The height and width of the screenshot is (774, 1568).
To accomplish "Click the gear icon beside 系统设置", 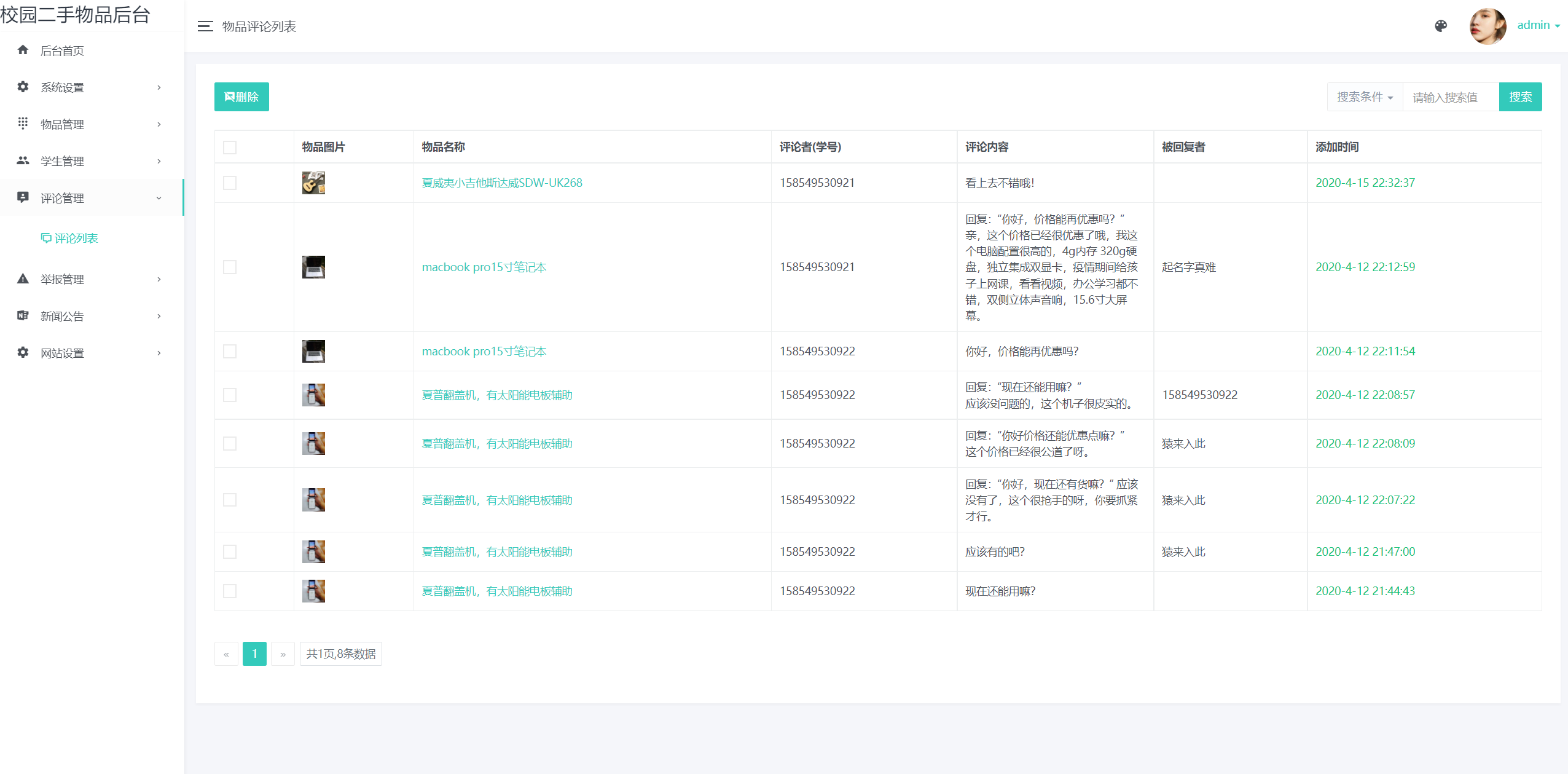I will tap(23, 87).
